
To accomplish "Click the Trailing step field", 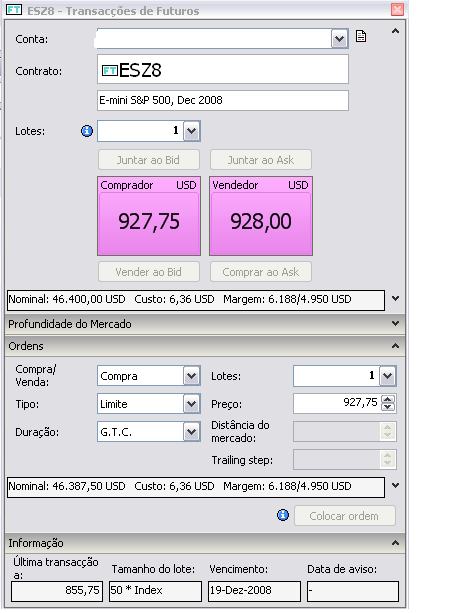I will pyautogui.click(x=345, y=459).
